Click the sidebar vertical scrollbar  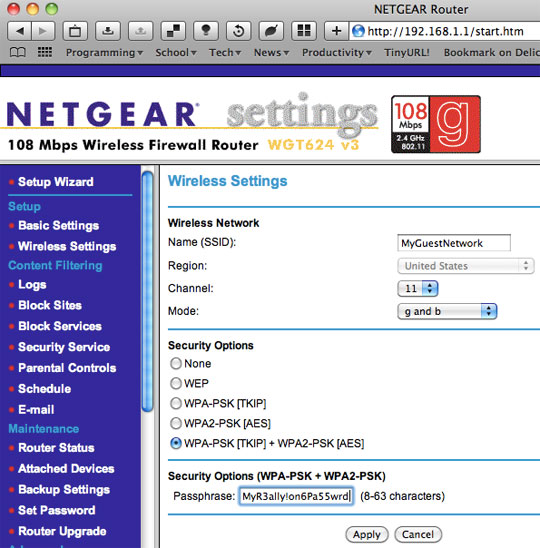[147, 291]
